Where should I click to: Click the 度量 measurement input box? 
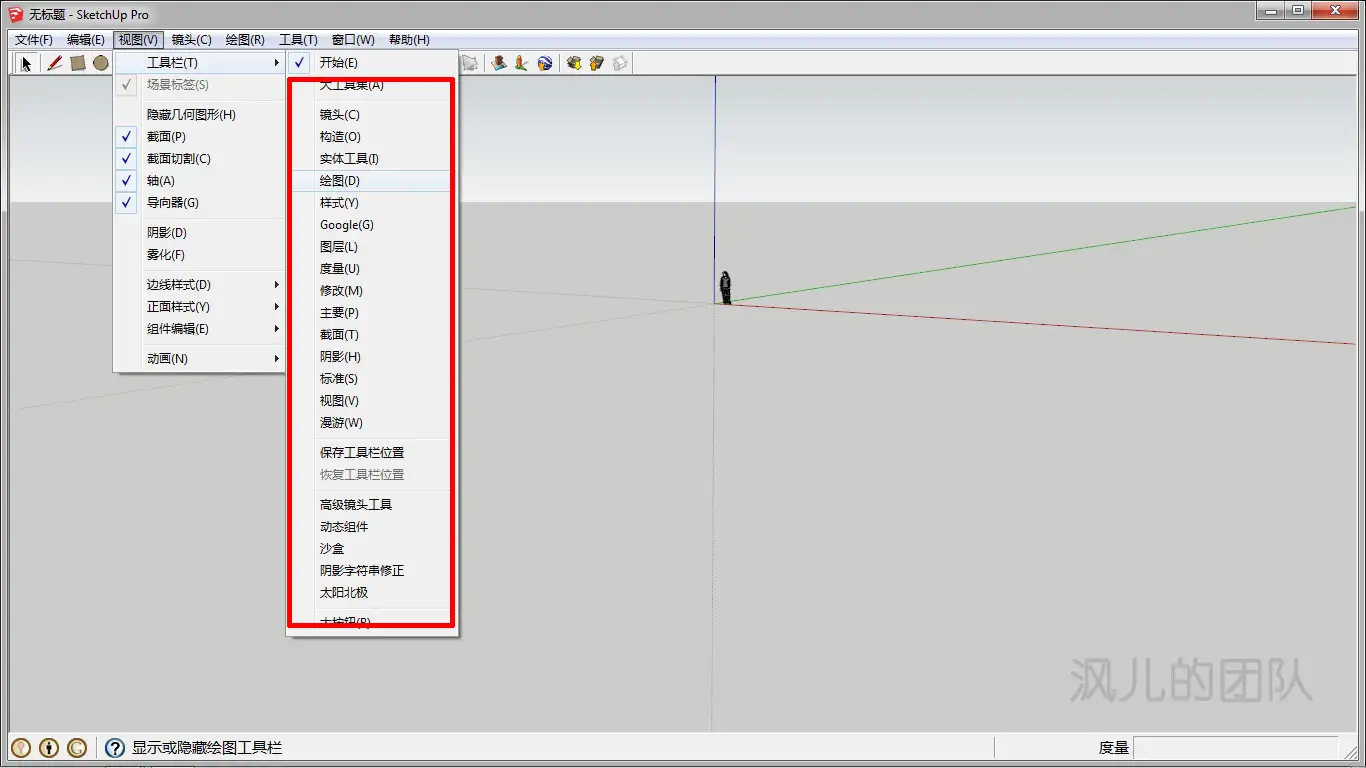pos(1235,747)
